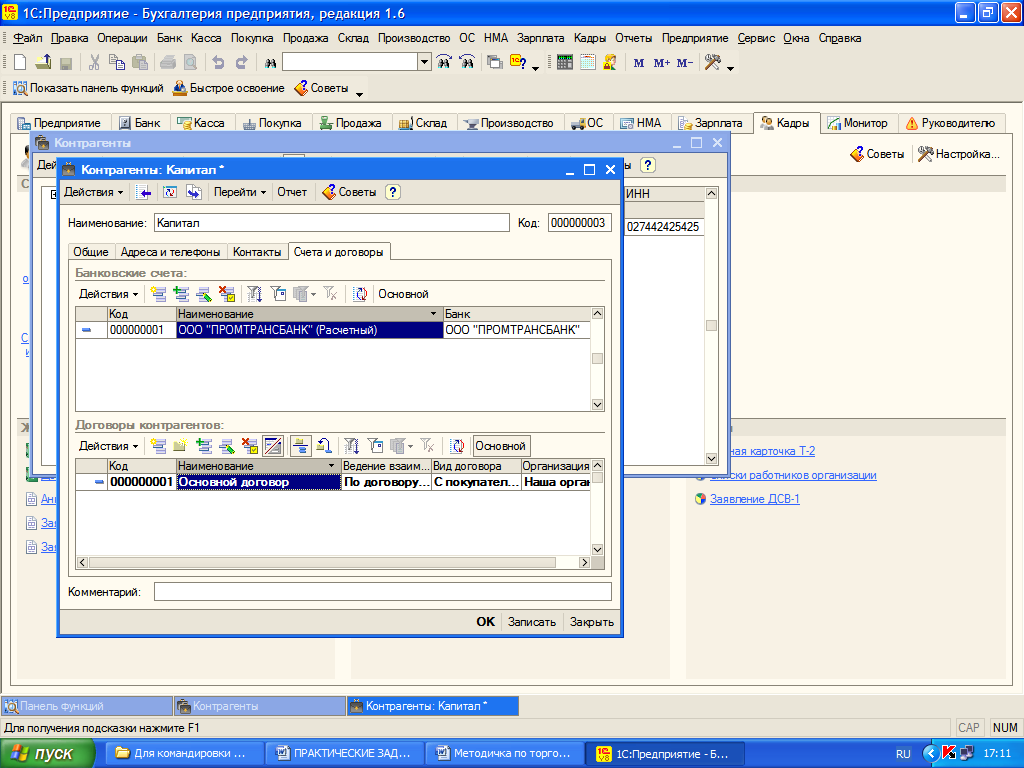This screenshot has width=1024, height=768.
Task: Open Действия dropdown in bank accounts section
Action: (108, 294)
